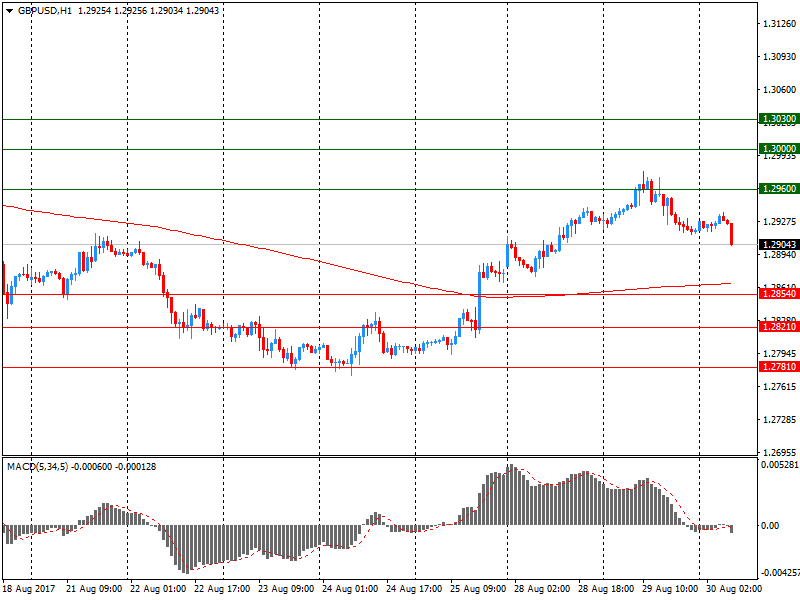Click the MACD values -0.000600 -0.000128
This screenshot has width=800, height=600.
(x=114, y=467)
